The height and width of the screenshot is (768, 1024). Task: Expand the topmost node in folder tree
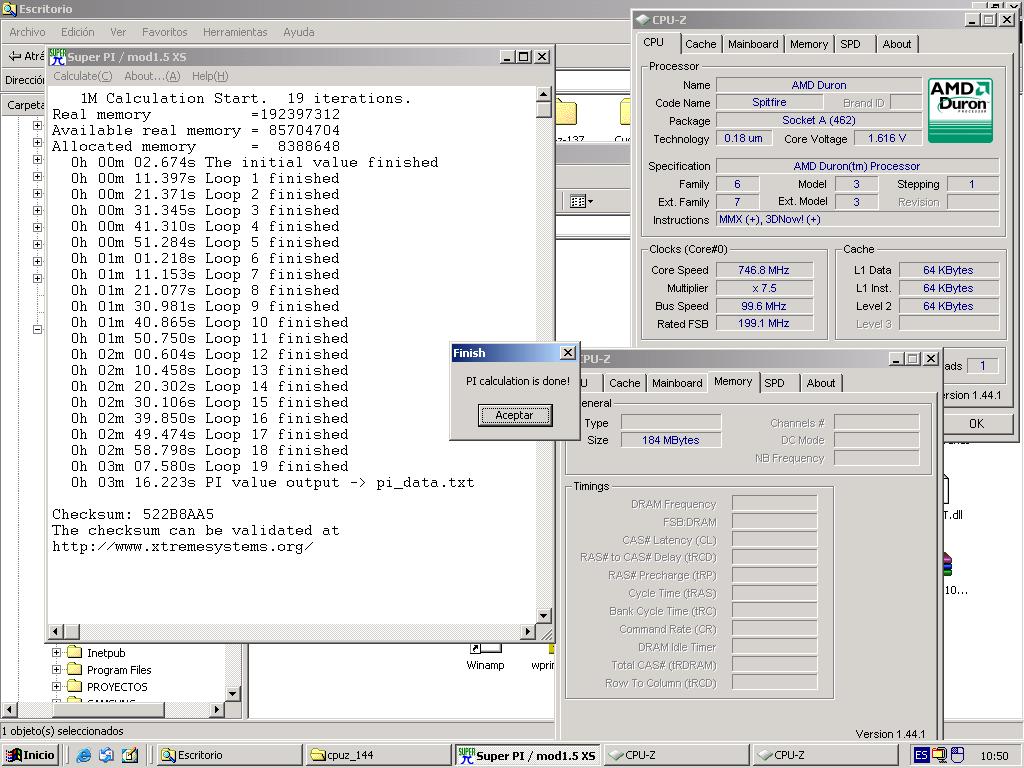(x=37, y=125)
